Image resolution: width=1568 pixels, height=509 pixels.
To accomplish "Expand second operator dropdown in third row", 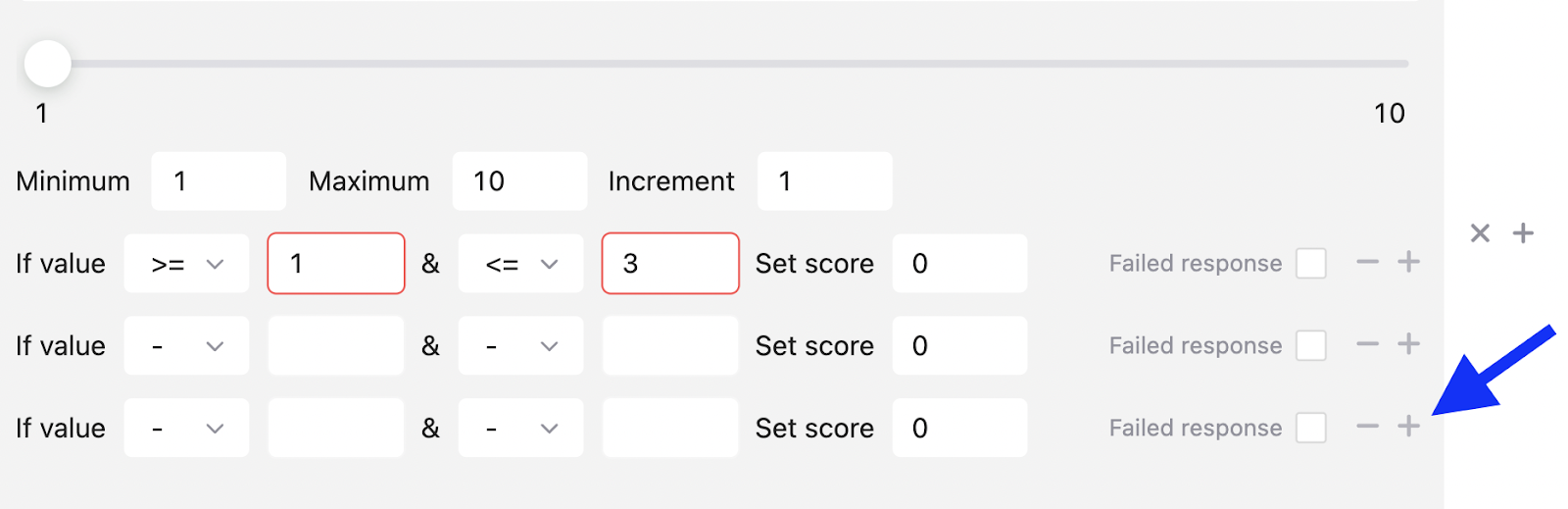I will [520, 429].
